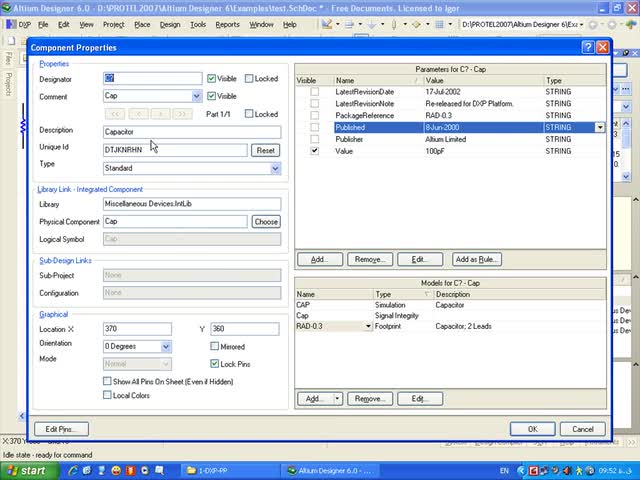Toggle visibility of the Value parameter
Image resolution: width=640 pixels, height=480 pixels.
(315, 151)
